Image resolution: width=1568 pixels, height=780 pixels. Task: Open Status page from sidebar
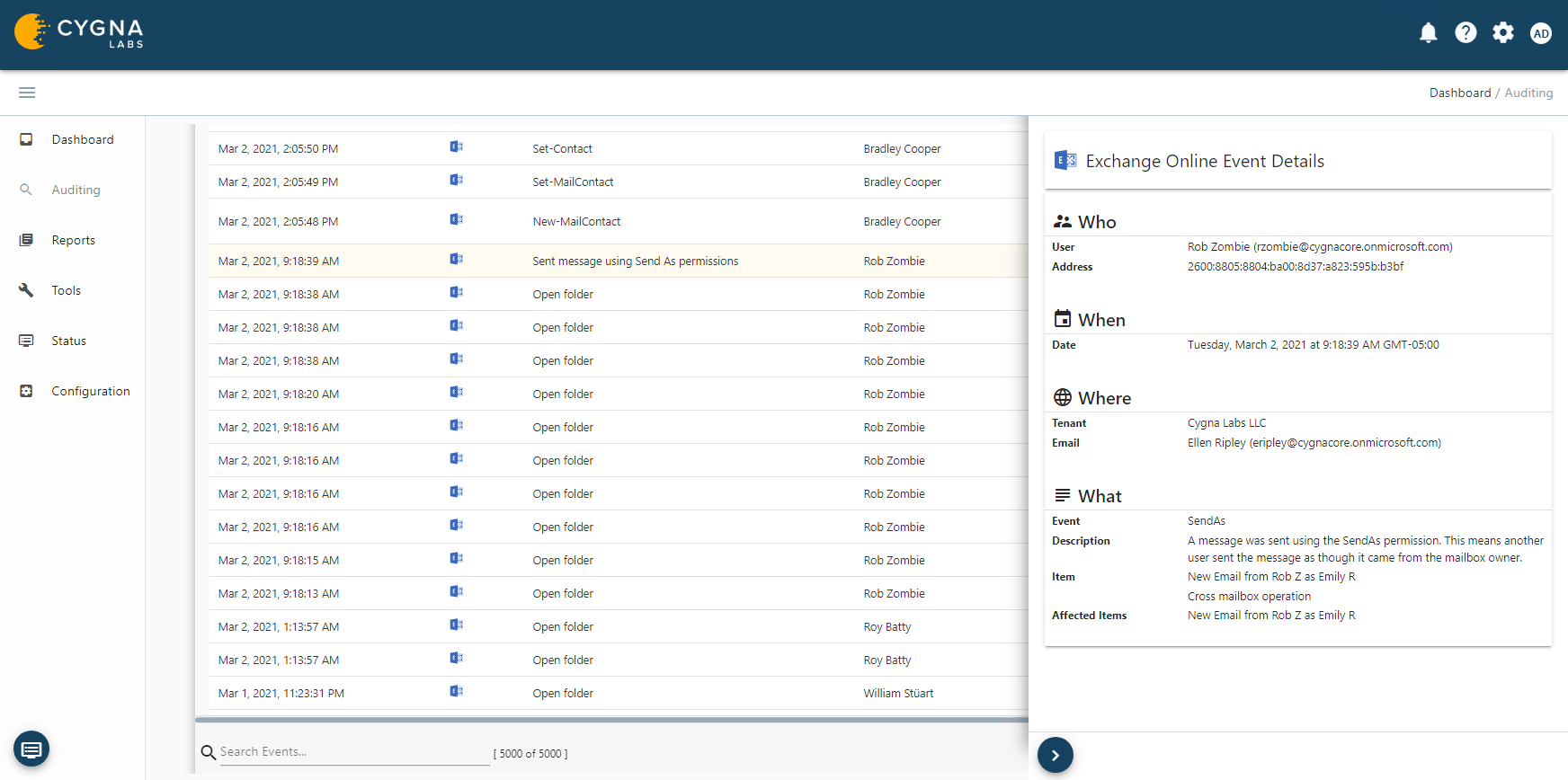pyautogui.click(x=69, y=341)
